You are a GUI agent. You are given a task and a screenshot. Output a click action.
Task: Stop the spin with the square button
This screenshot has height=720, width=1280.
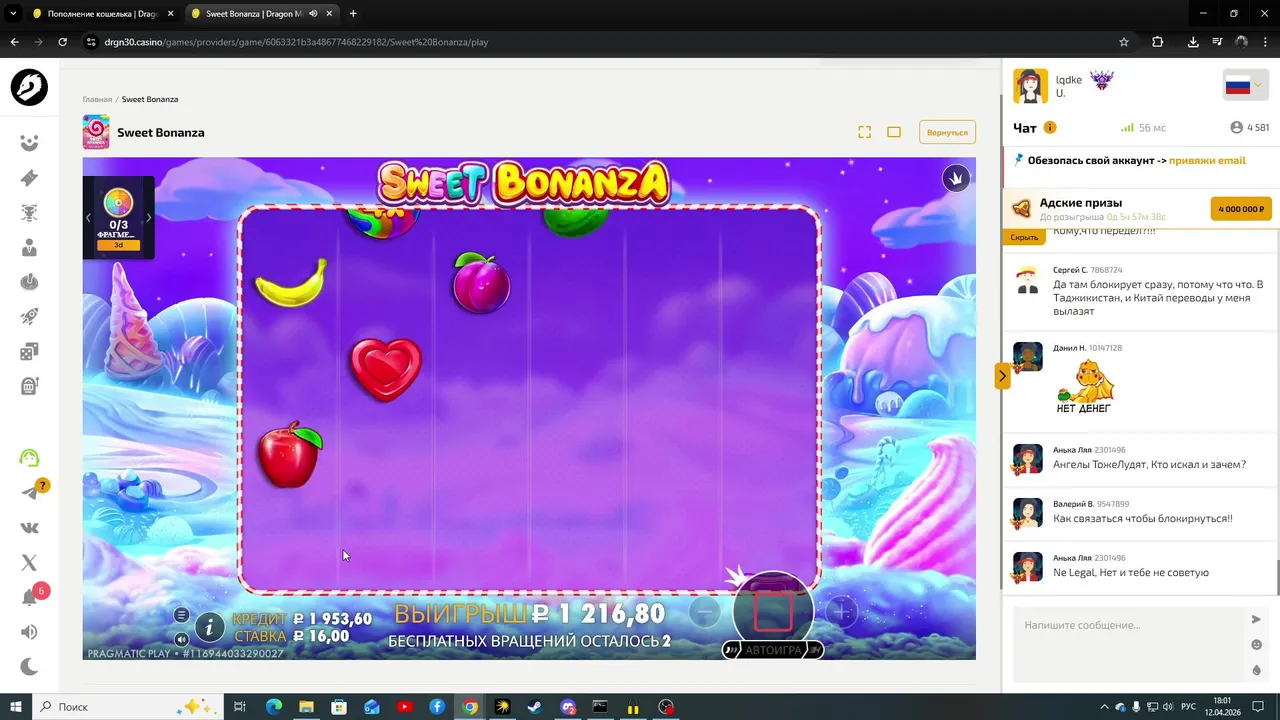(773, 610)
